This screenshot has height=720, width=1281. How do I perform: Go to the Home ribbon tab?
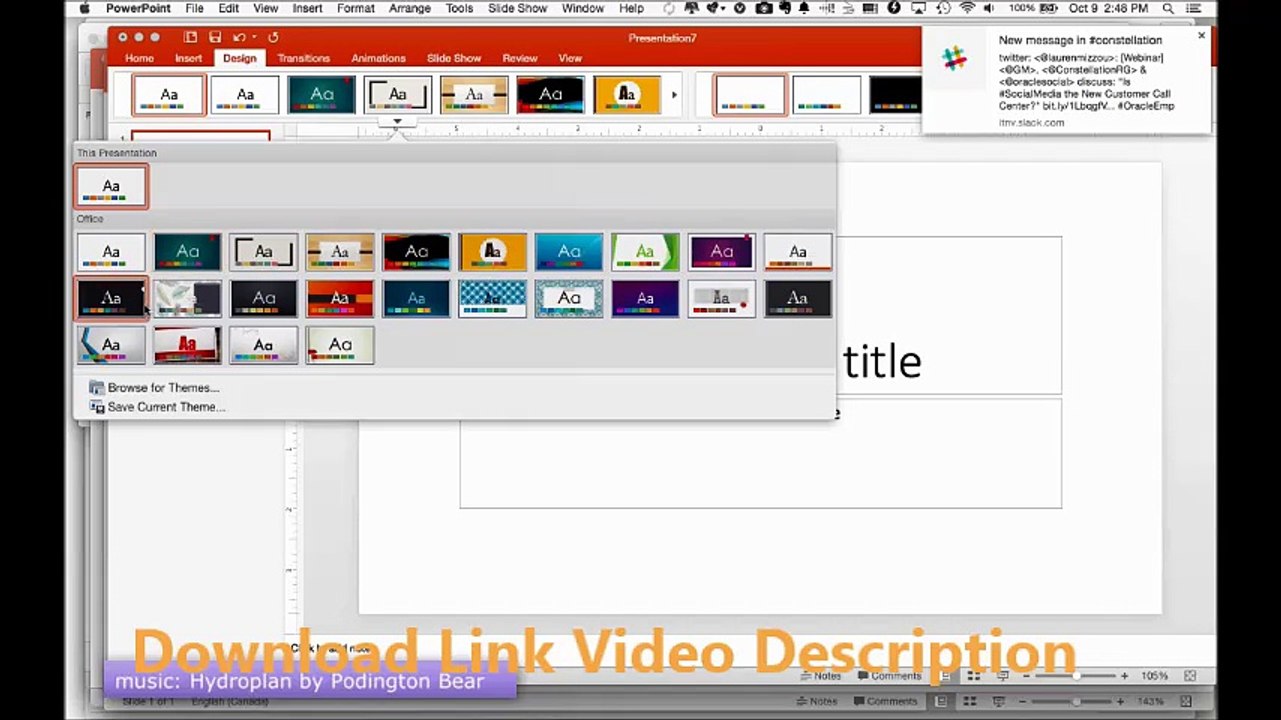(139, 58)
